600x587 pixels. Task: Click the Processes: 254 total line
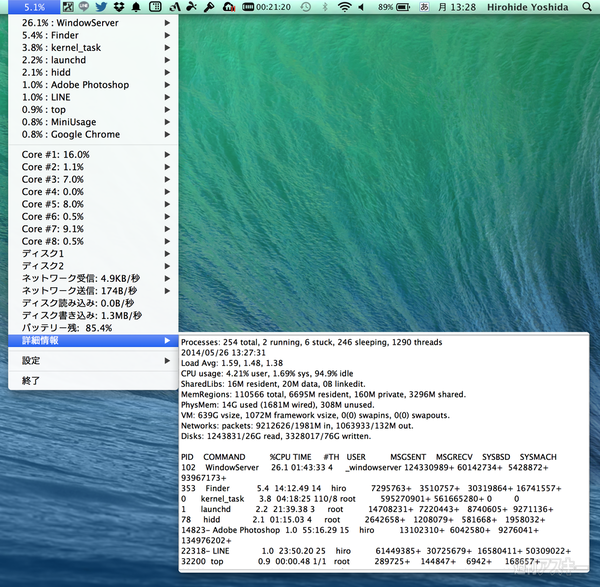click(x=311, y=342)
